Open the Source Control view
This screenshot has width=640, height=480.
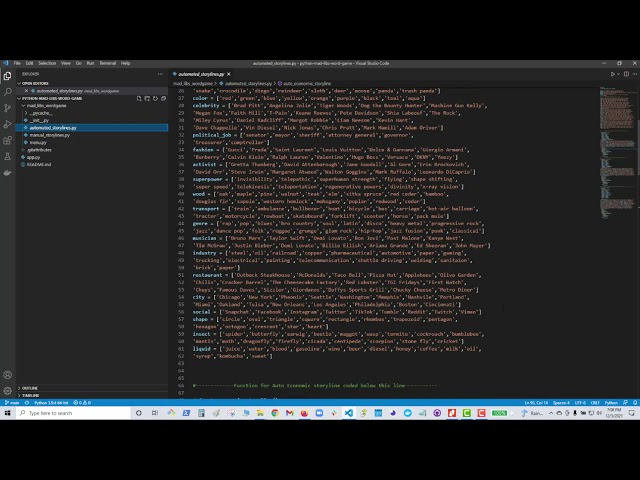coord(7,108)
